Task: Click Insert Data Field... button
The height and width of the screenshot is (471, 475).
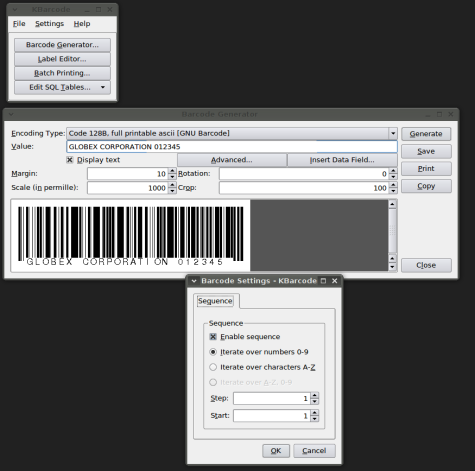Action: (x=342, y=160)
